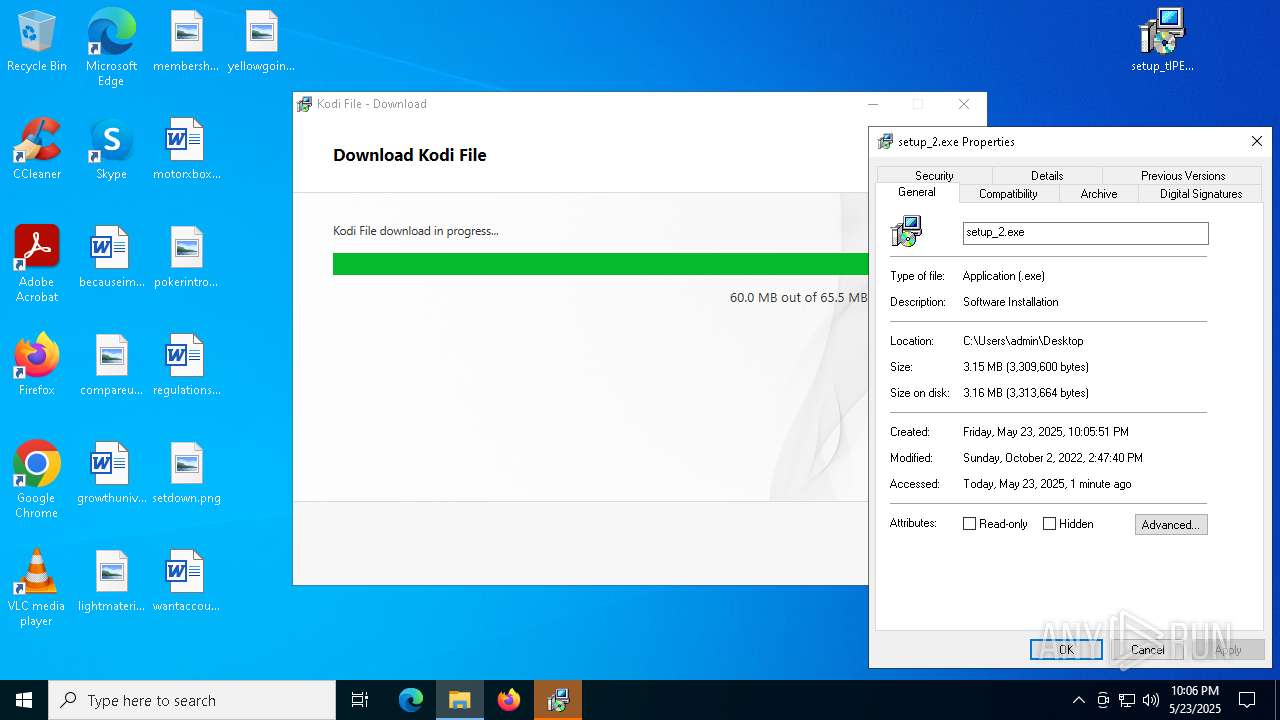This screenshot has height=720, width=1280.
Task: Click the green Kodi download progress bar
Action: click(600, 264)
